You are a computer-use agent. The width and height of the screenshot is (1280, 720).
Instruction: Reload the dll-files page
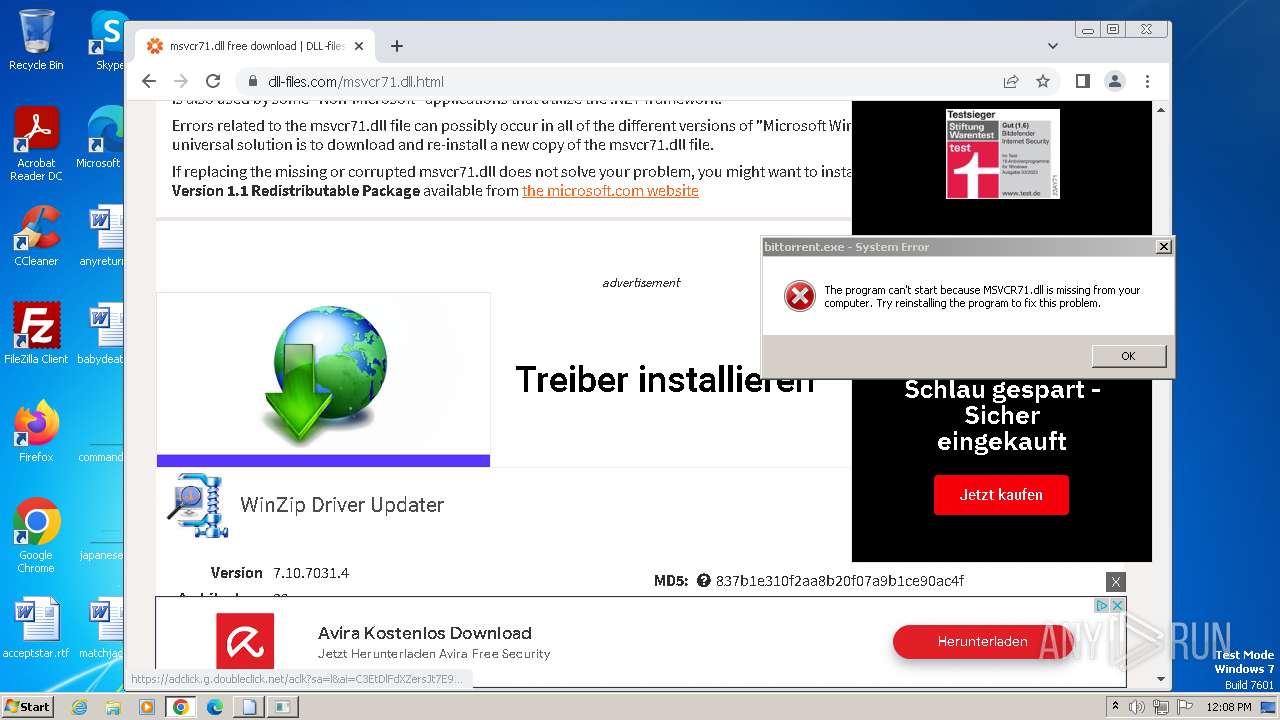pos(213,81)
